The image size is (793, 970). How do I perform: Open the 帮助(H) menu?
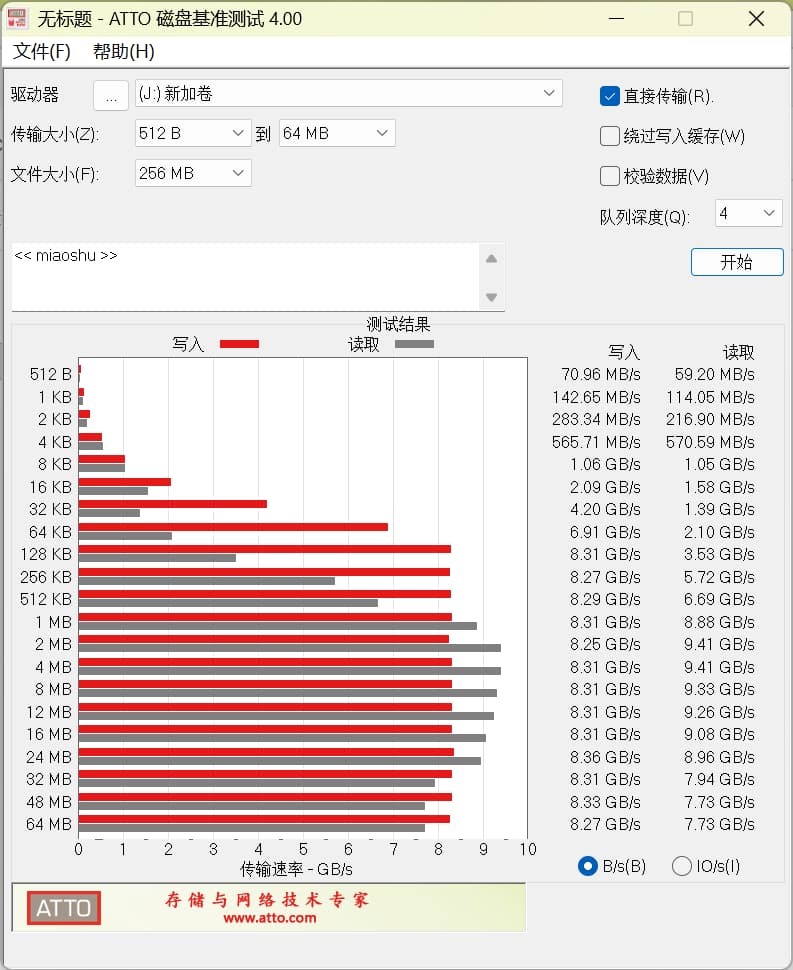point(124,52)
